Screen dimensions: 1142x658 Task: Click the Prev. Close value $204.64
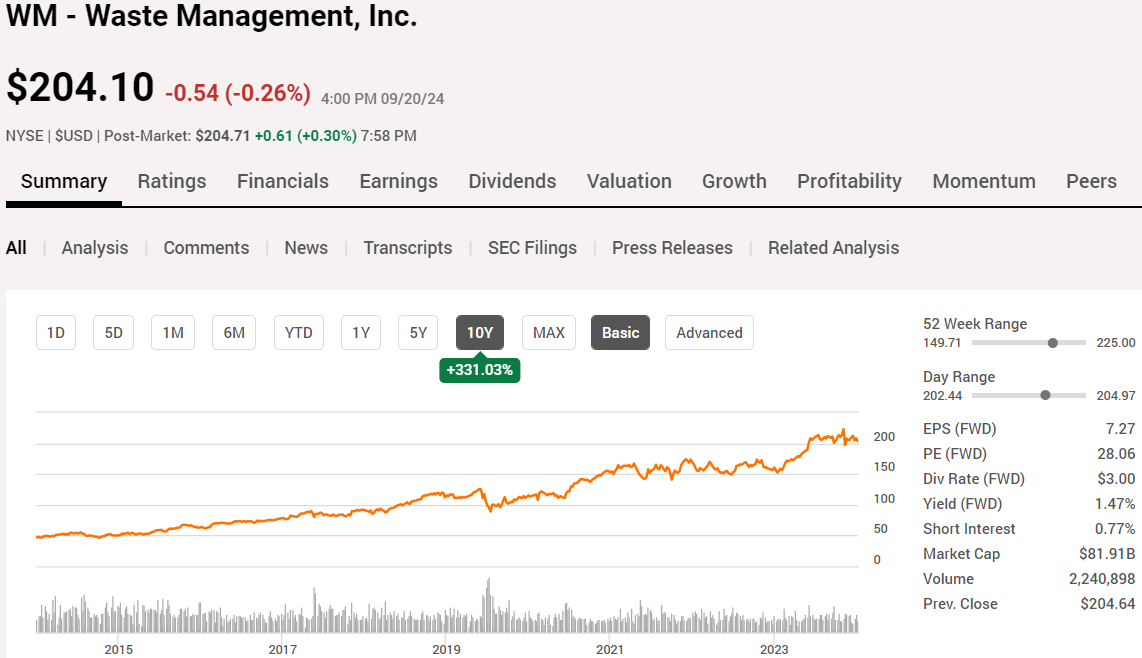1108,603
